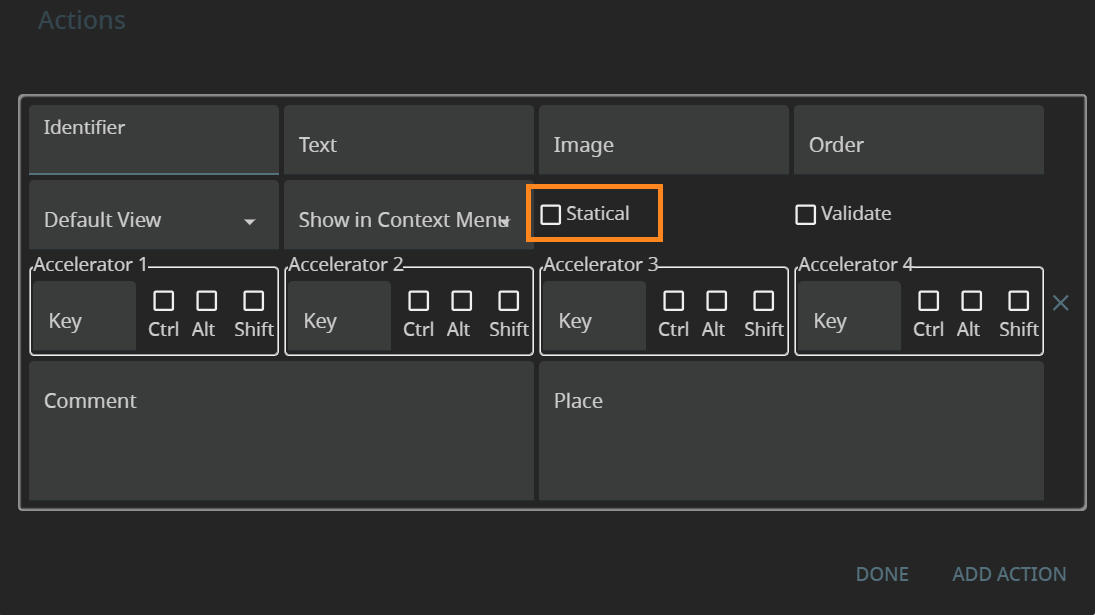1095x615 pixels.
Task: Tick the Validate checkbox
Action: coord(805,214)
